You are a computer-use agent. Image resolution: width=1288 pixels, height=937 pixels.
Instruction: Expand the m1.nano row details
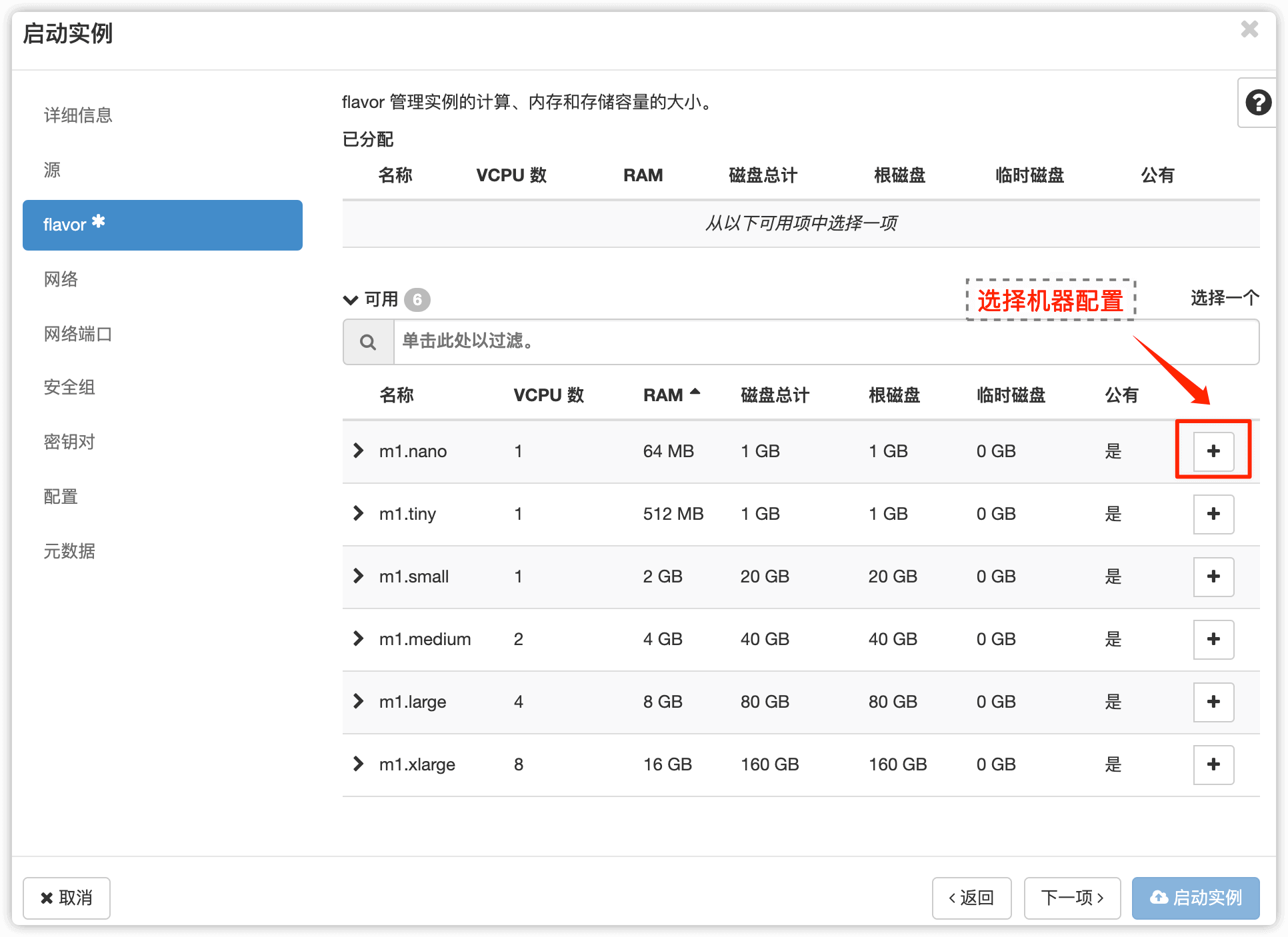pos(359,451)
